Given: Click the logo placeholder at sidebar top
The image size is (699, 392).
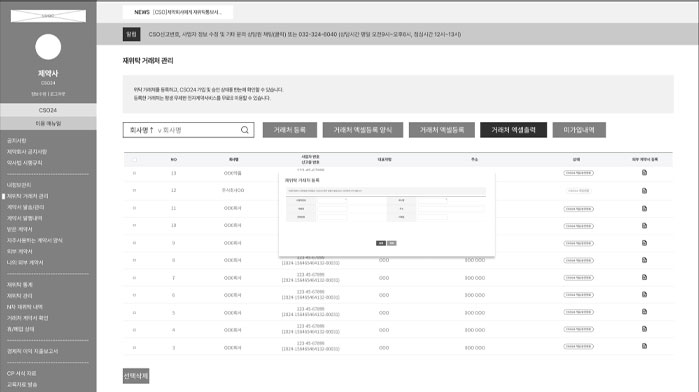Looking at the screenshot, I should [x=48, y=16].
